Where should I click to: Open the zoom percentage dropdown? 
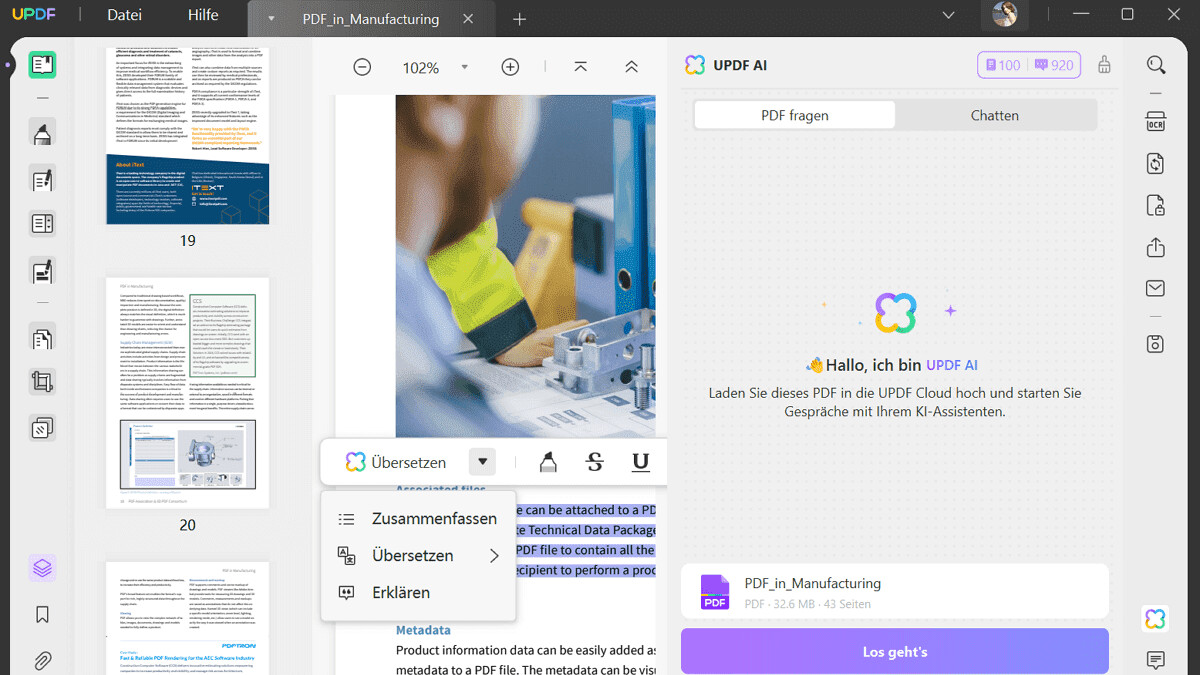pyautogui.click(x=463, y=67)
